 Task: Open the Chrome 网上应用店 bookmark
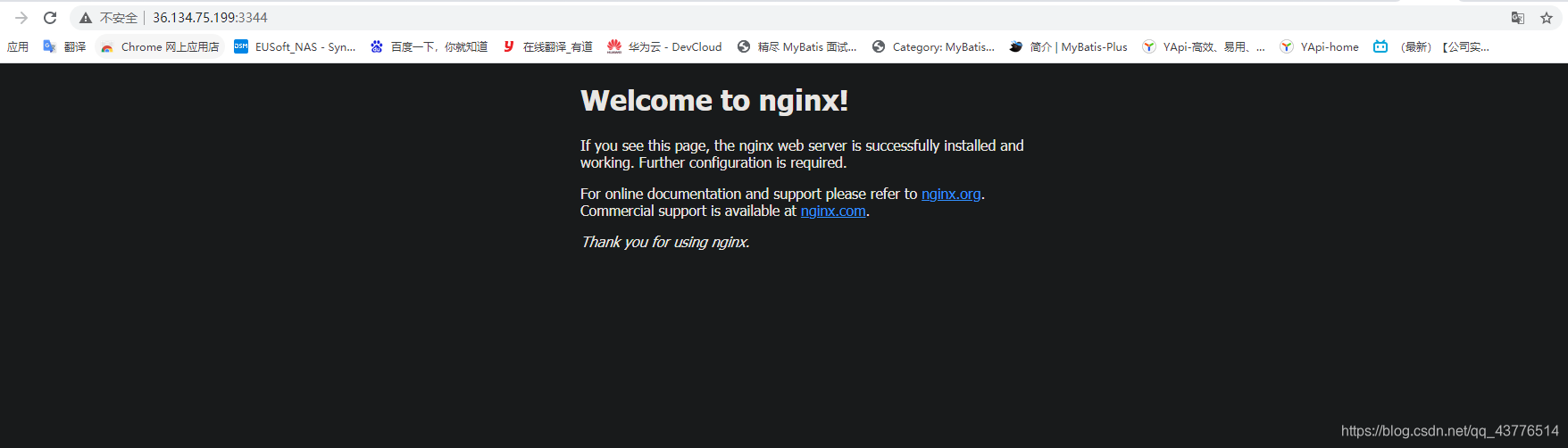160,47
